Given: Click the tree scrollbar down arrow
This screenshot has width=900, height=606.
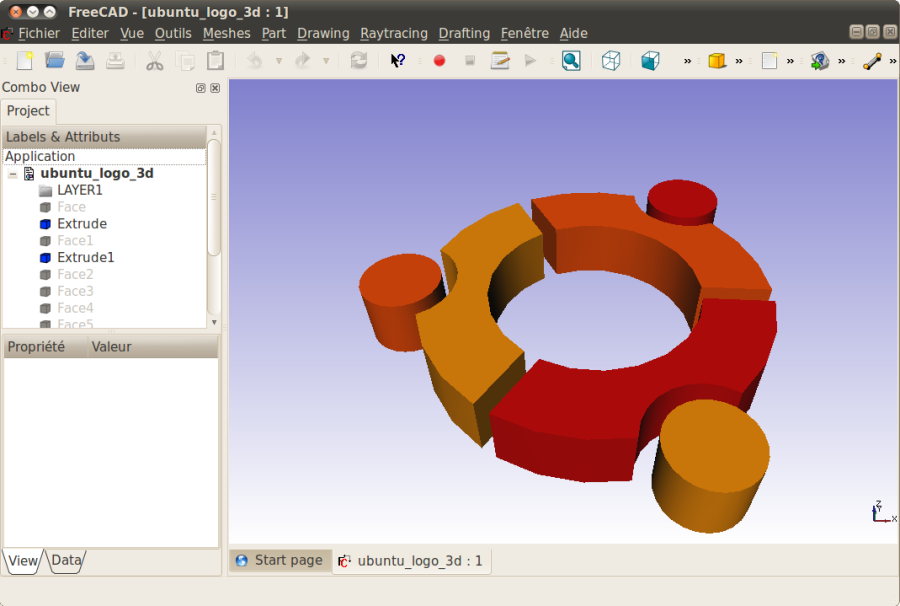Looking at the screenshot, I should (x=214, y=323).
